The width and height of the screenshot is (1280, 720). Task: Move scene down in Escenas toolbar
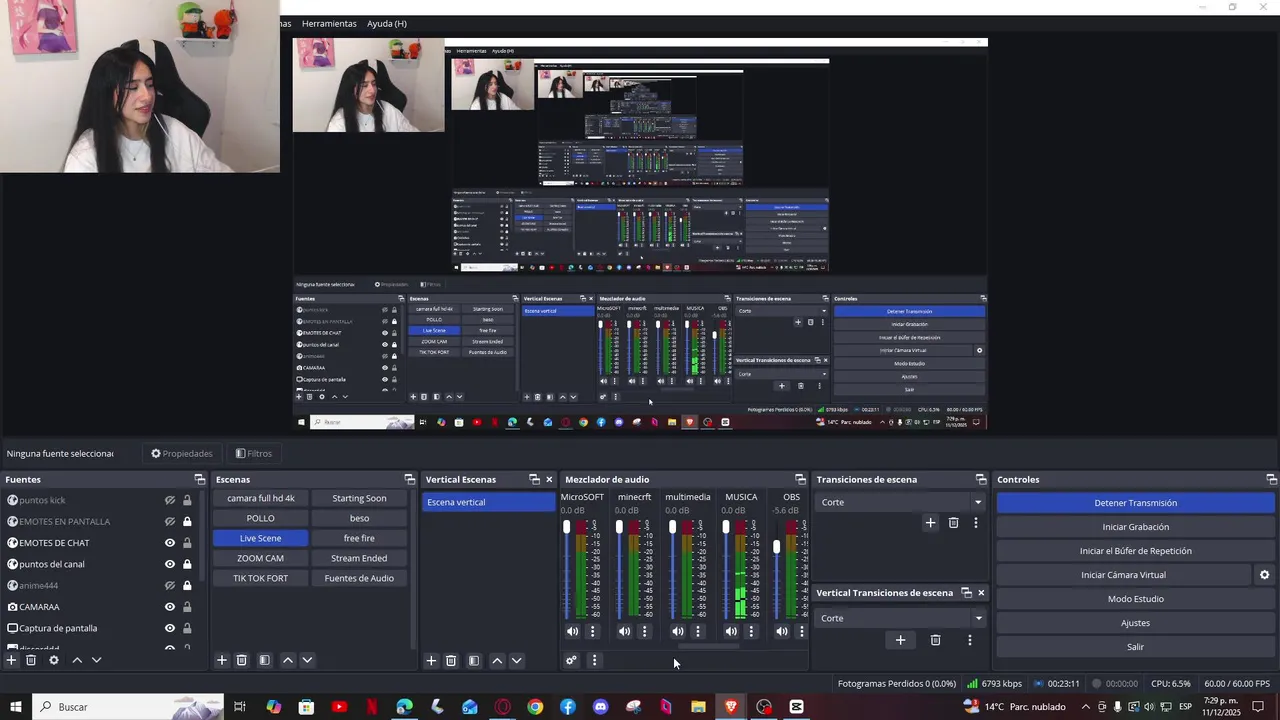pyautogui.click(x=307, y=660)
